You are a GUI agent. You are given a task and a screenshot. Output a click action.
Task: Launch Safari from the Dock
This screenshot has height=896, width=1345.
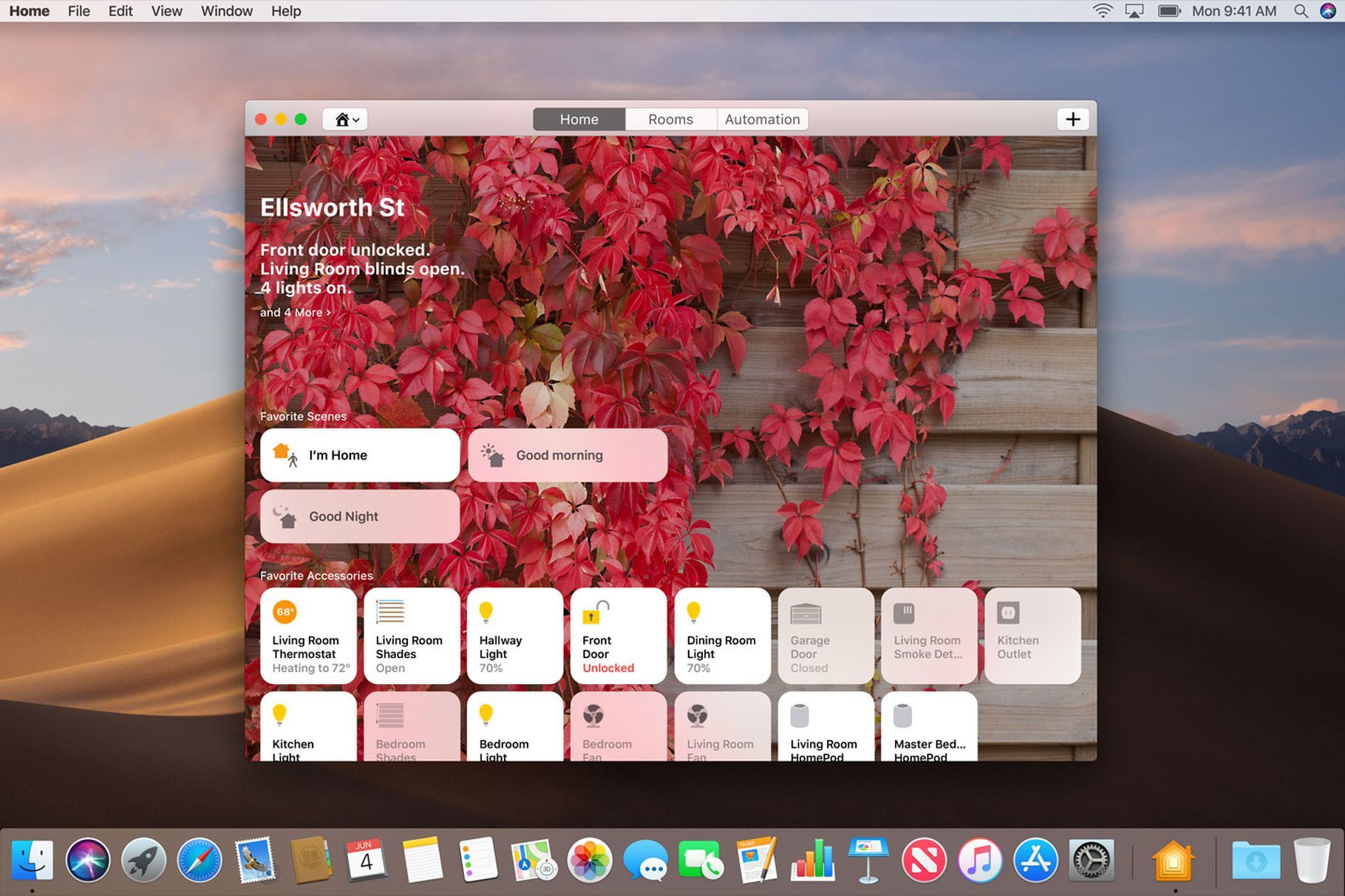[x=200, y=860]
